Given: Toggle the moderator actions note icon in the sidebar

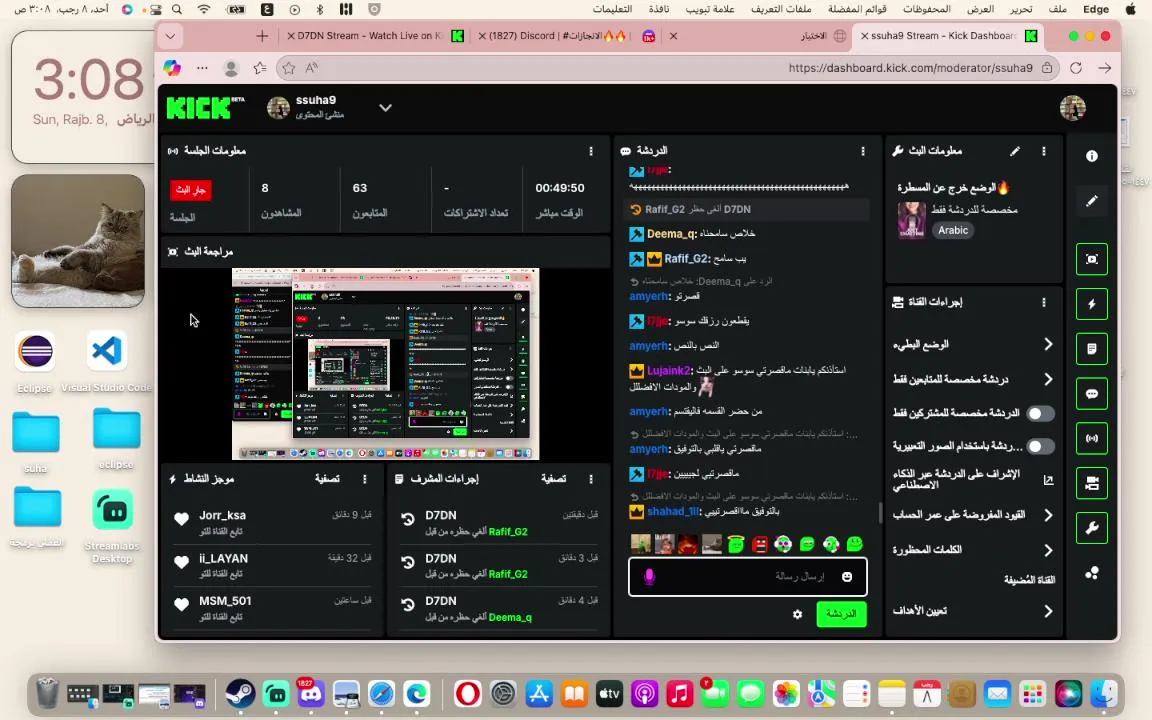Looking at the screenshot, I should pyautogui.click(x=1092, y=349).
